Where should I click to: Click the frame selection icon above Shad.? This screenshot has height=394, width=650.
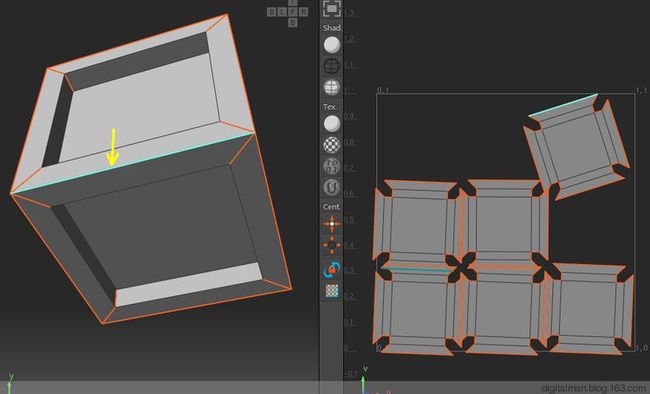[332, 9]
